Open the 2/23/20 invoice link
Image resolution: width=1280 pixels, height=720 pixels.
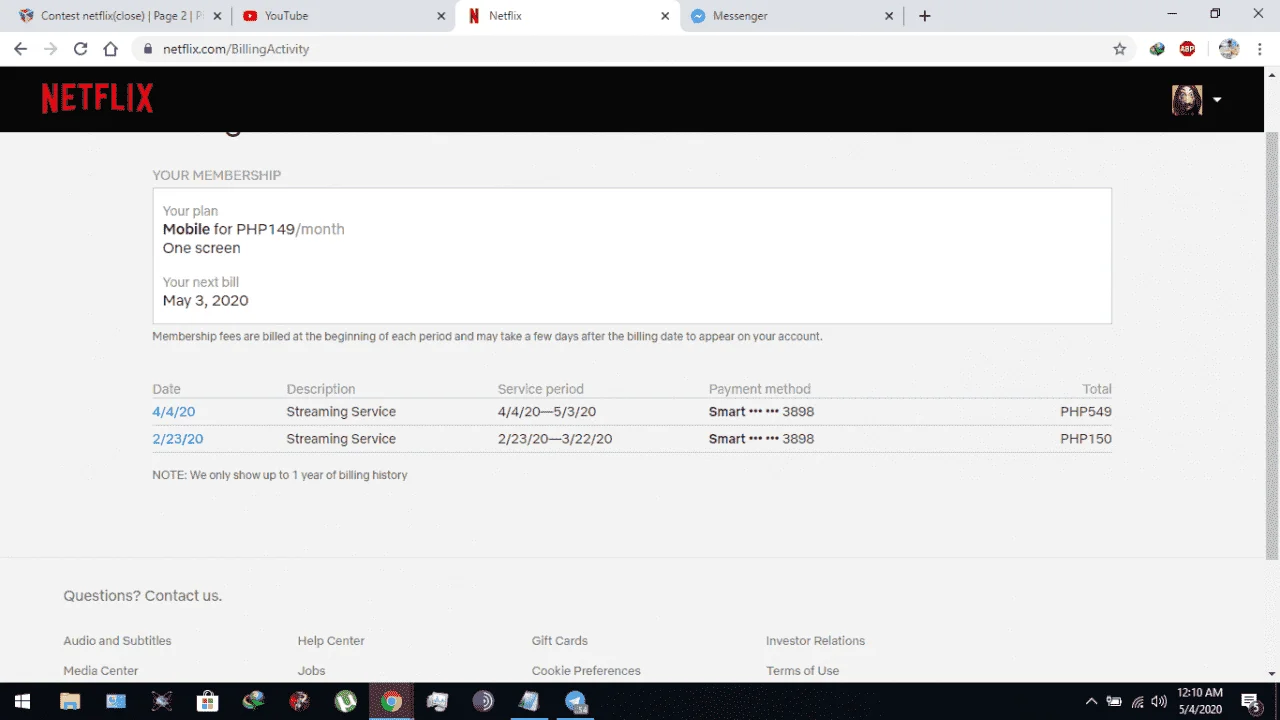pos(178,439)
